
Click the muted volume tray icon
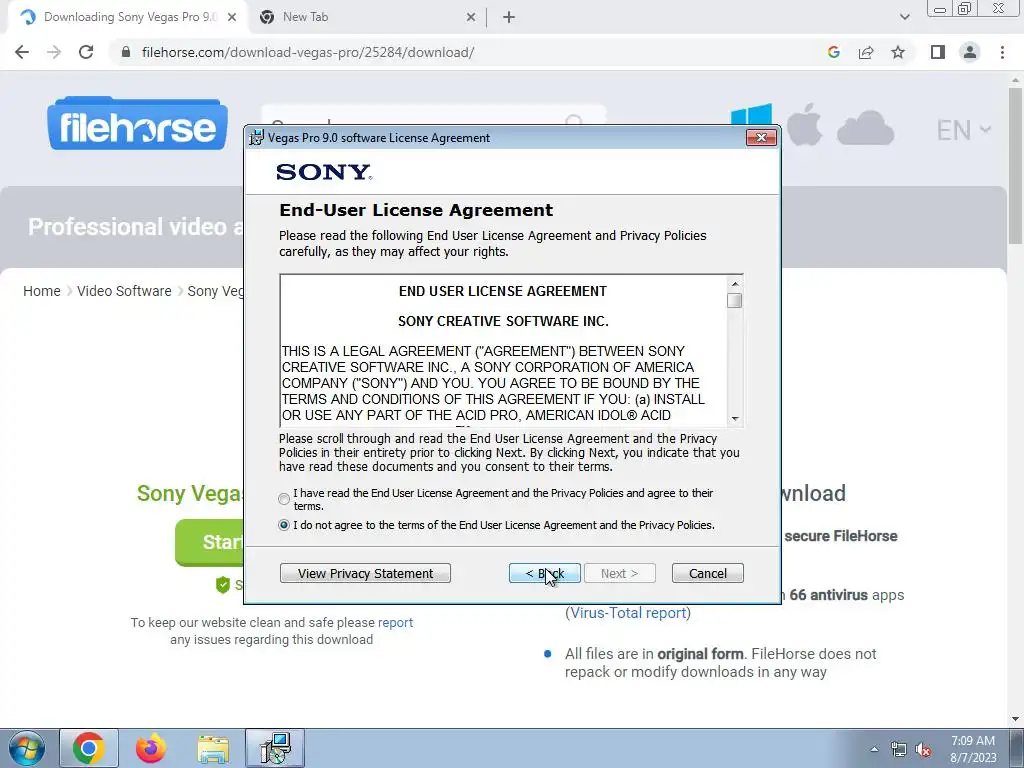[923, 750]
